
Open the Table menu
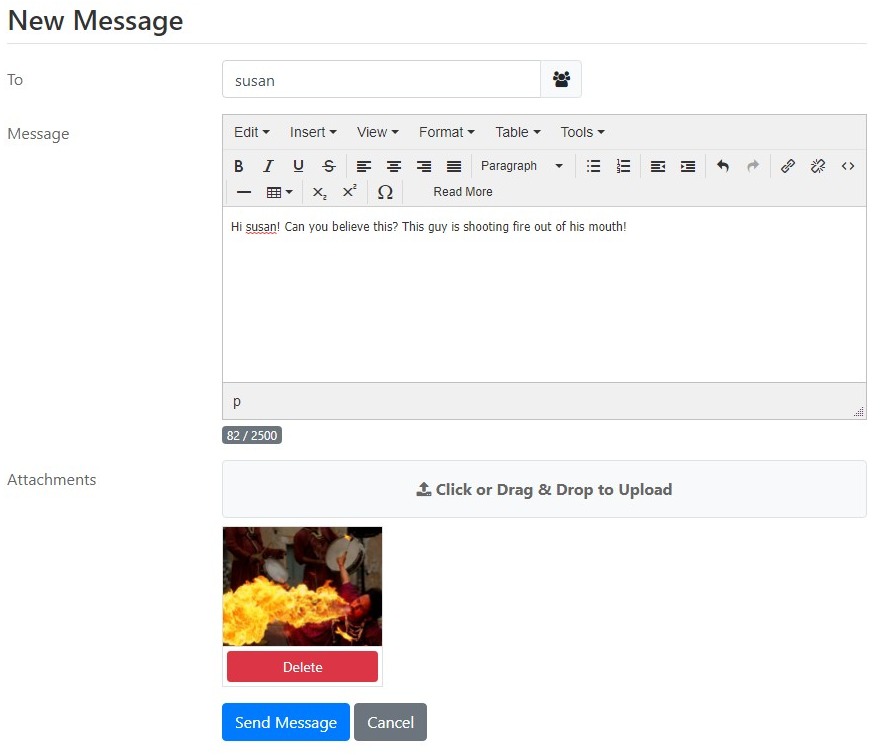(x=518, y=132)
